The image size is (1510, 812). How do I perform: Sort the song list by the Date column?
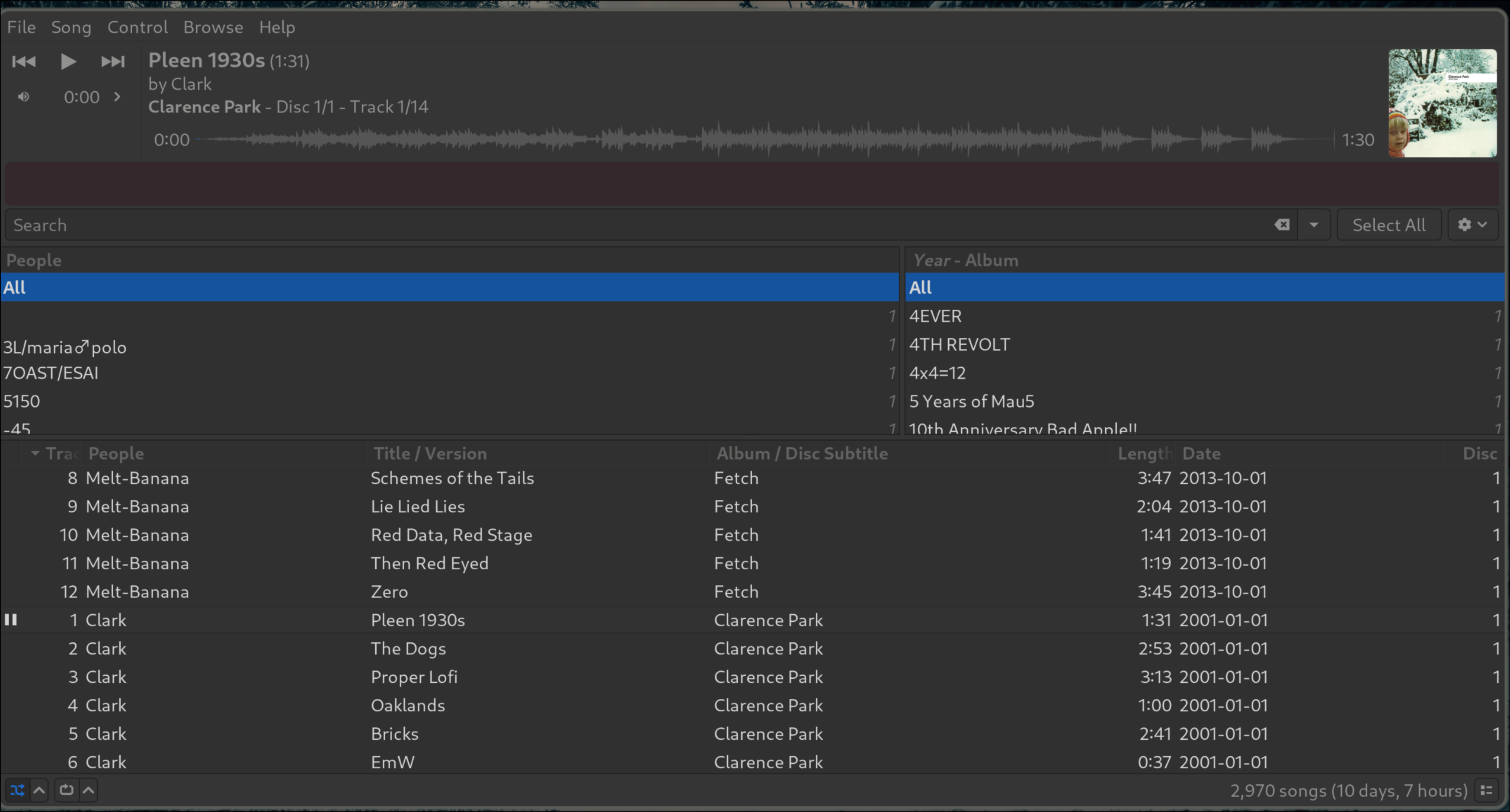(1201, 454)
